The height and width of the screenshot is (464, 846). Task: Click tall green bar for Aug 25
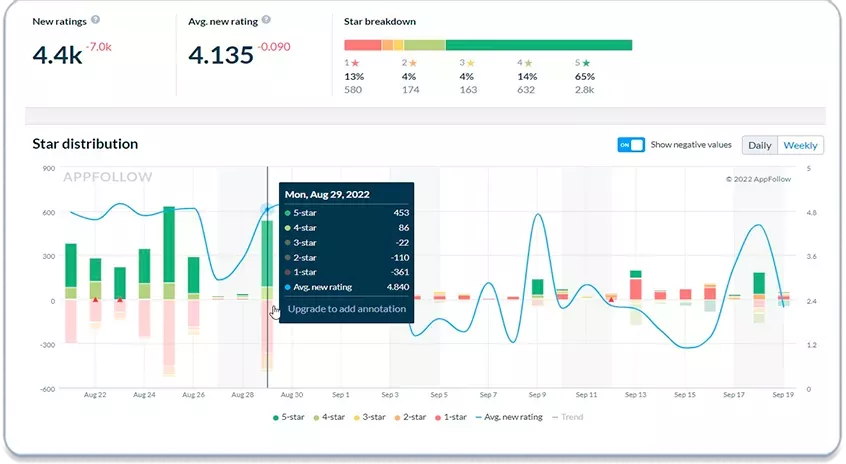(x=169, y=244)
